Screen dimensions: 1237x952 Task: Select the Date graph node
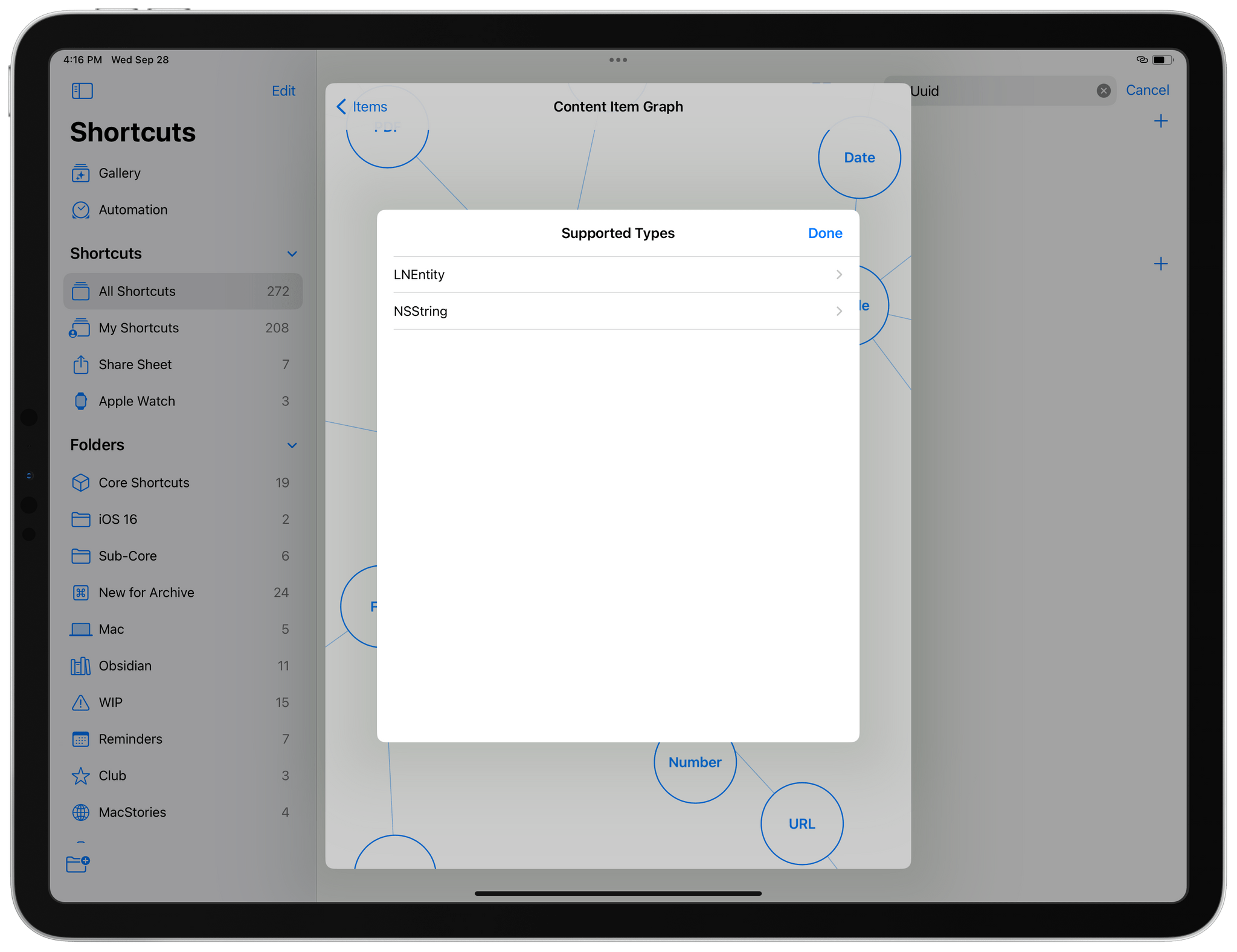pyautogui.click(x=859, y=158)
